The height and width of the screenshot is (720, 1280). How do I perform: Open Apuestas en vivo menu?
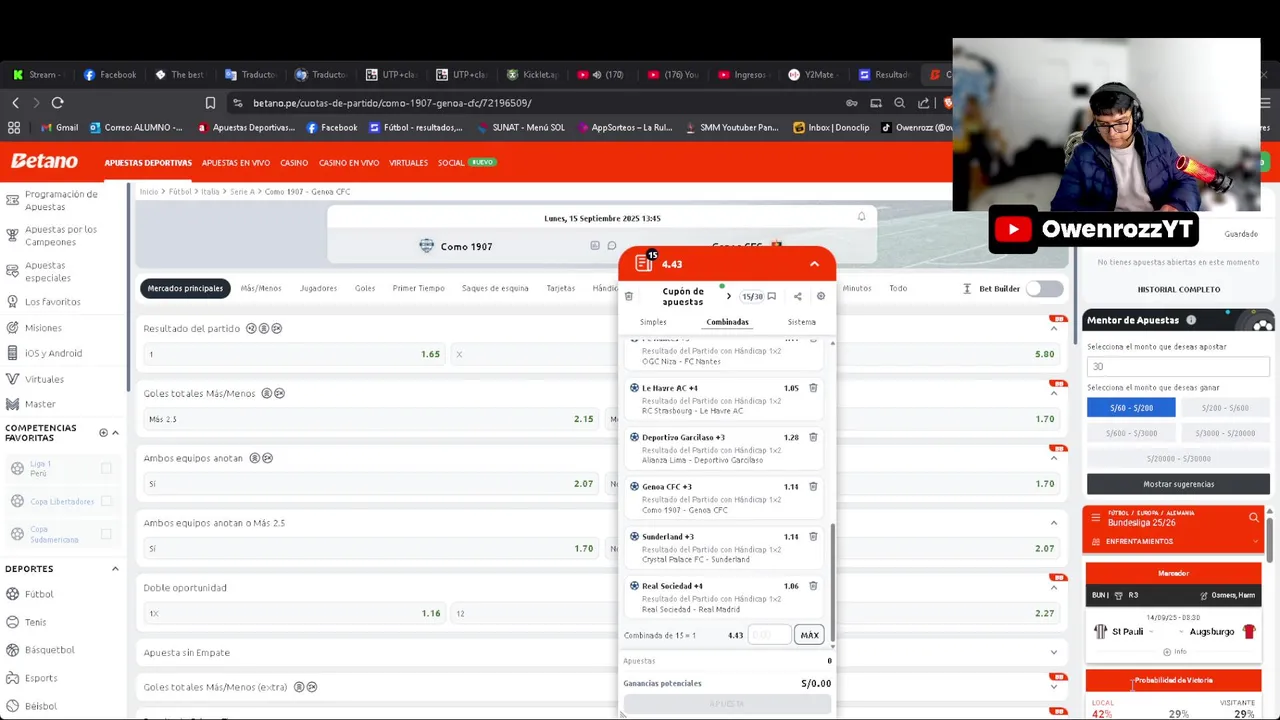tap(235, 163)
